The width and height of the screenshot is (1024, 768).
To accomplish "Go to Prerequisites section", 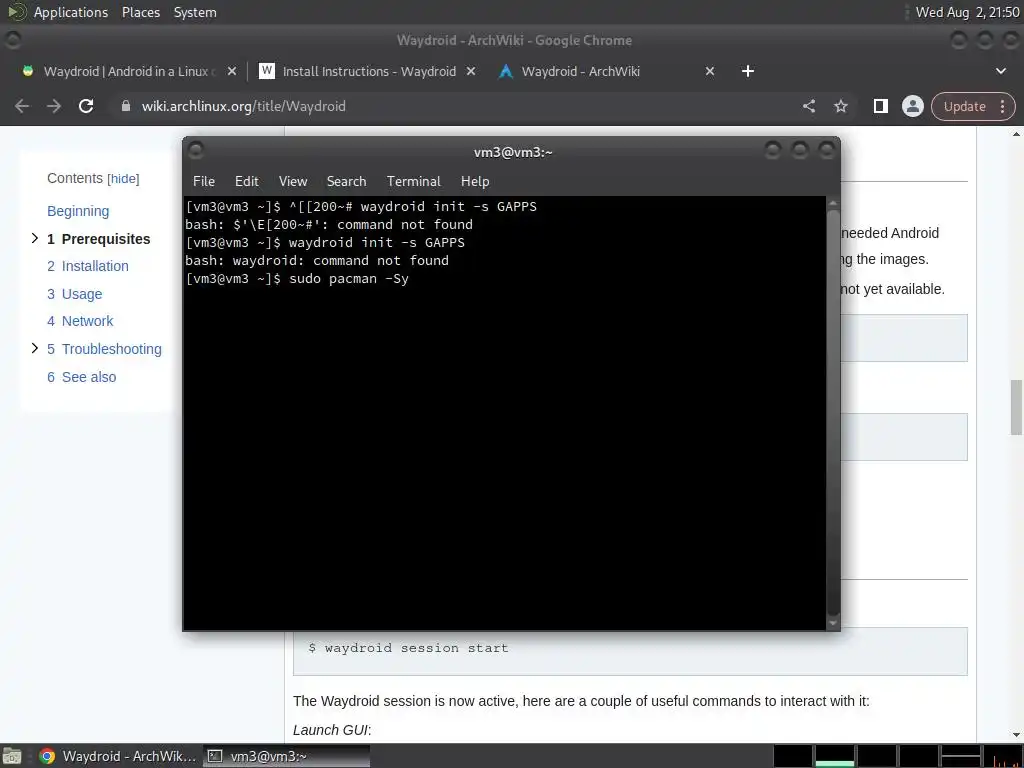I will pyautogui.click(x=99, y=239).
